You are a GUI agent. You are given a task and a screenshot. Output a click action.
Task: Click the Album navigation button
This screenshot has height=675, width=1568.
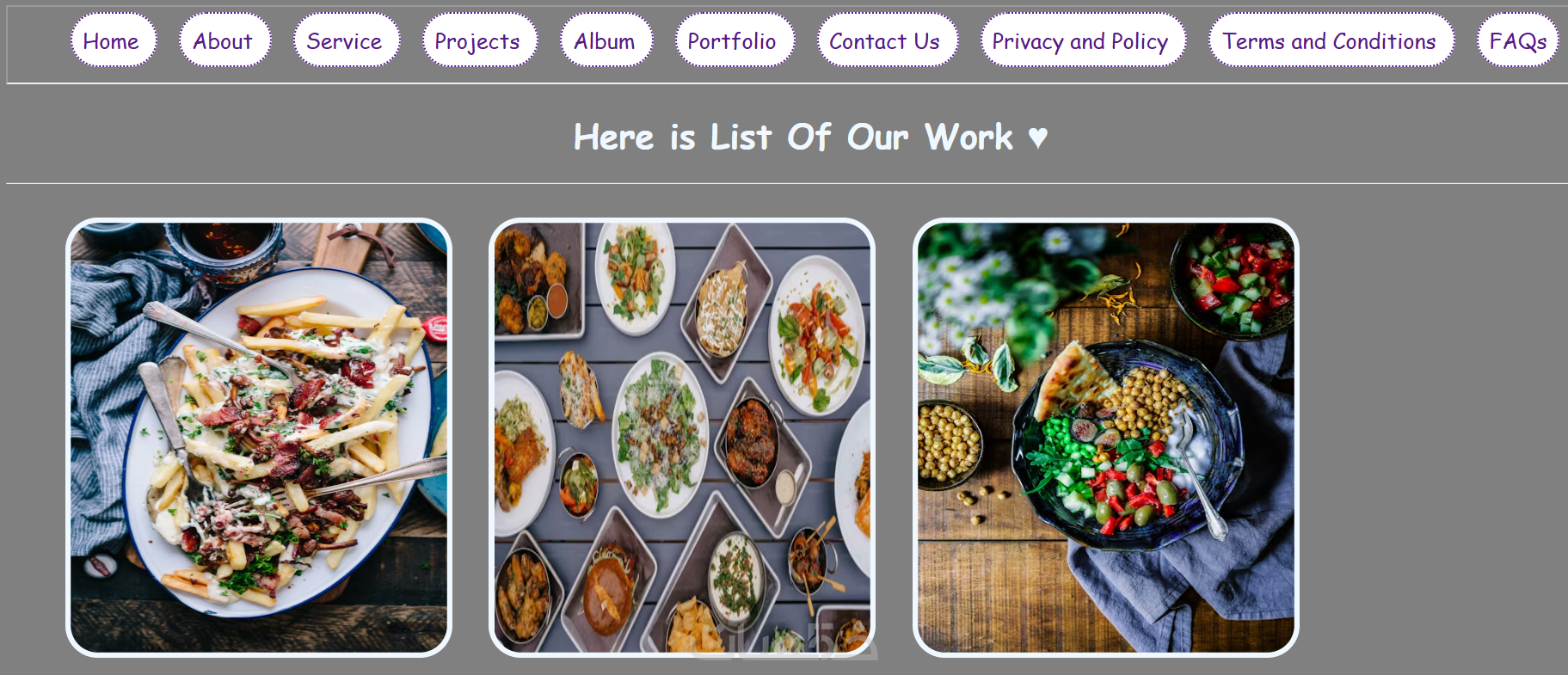point(606,40)
